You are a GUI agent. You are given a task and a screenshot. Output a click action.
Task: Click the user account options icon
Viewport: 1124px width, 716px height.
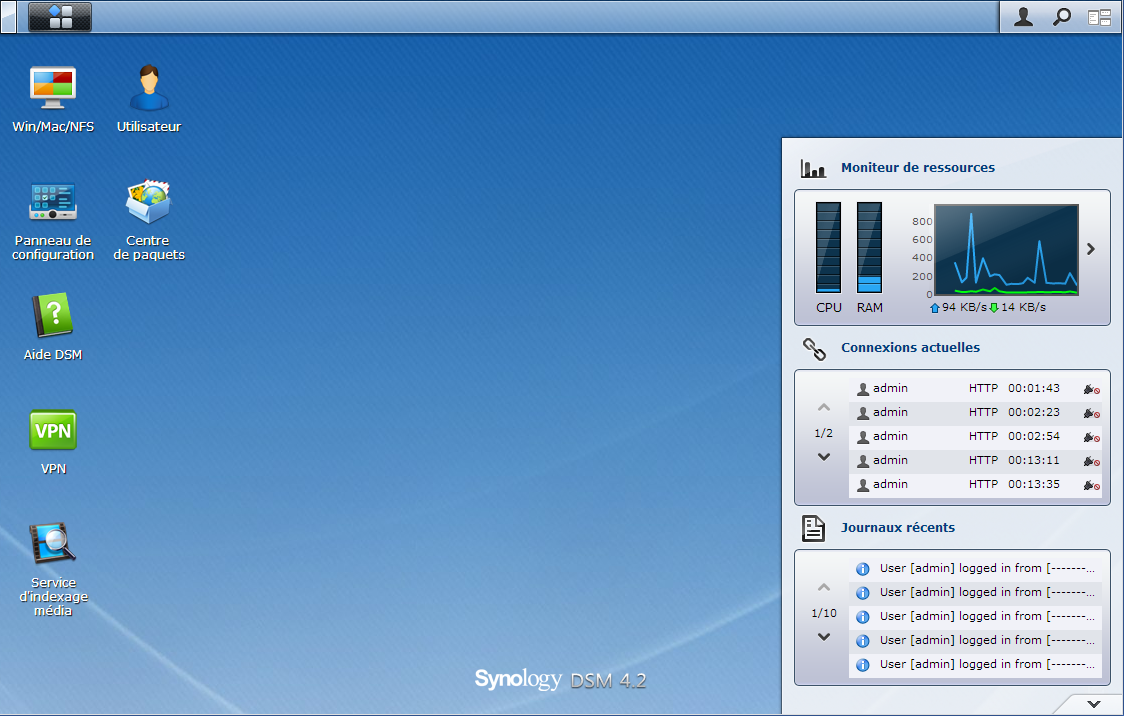click(x=1023, y=17)
